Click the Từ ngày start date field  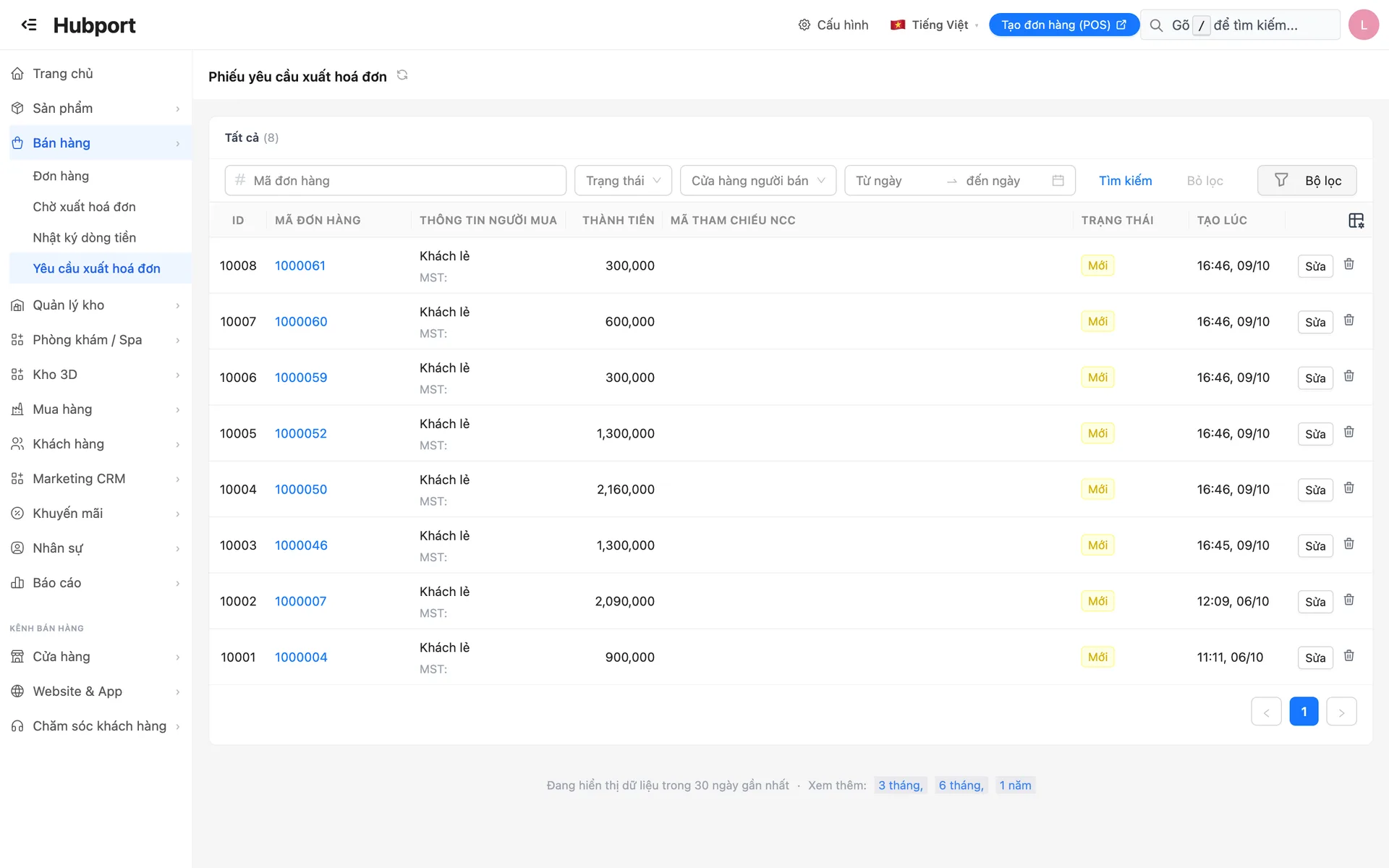click(897, 181)
